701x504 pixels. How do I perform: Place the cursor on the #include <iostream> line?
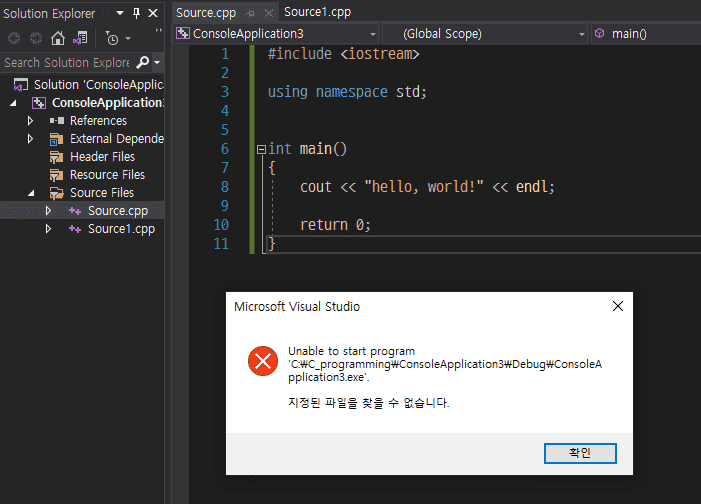343,54
